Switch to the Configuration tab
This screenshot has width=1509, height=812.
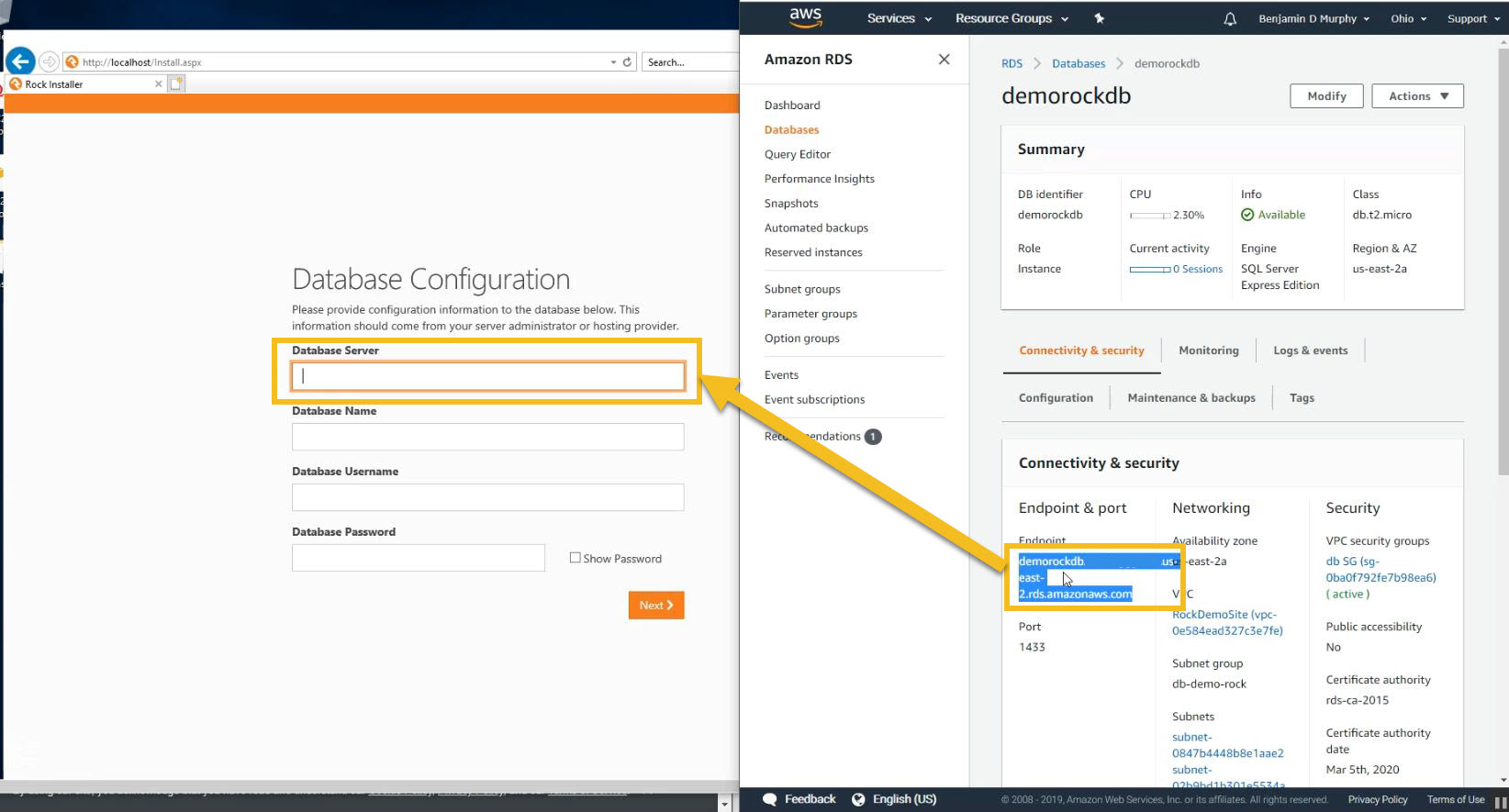pyautogui.click(x=1056, y=398)
